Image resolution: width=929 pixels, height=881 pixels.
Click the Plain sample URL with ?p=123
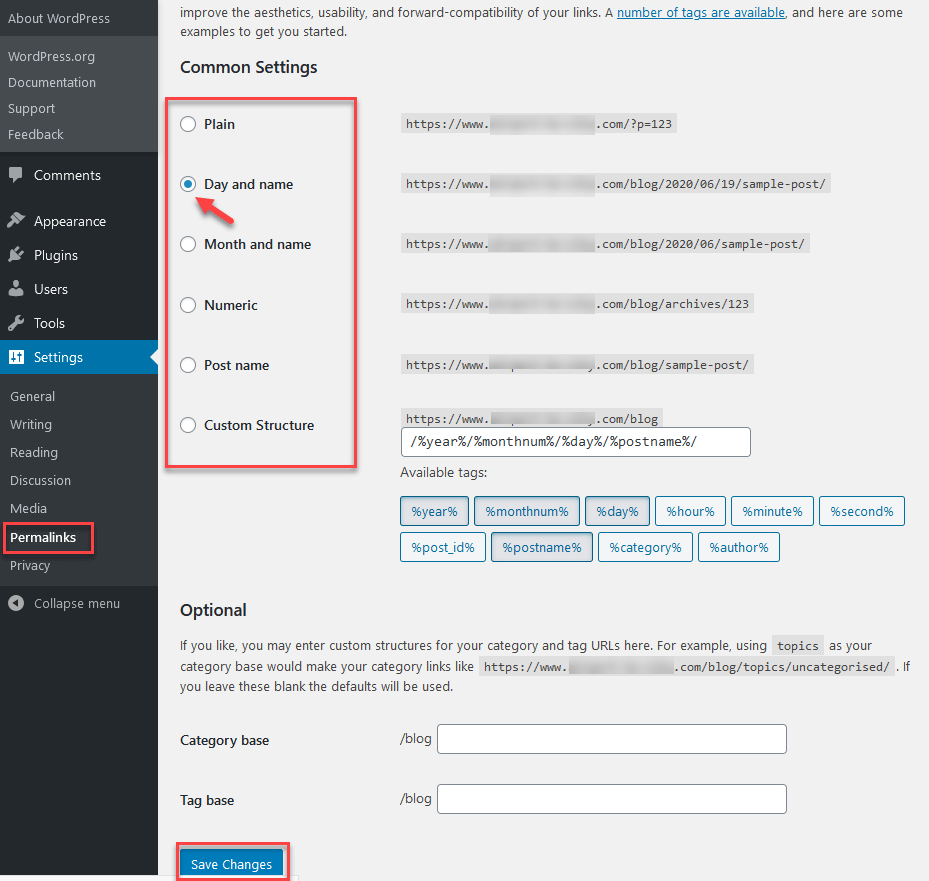[539, 124]
